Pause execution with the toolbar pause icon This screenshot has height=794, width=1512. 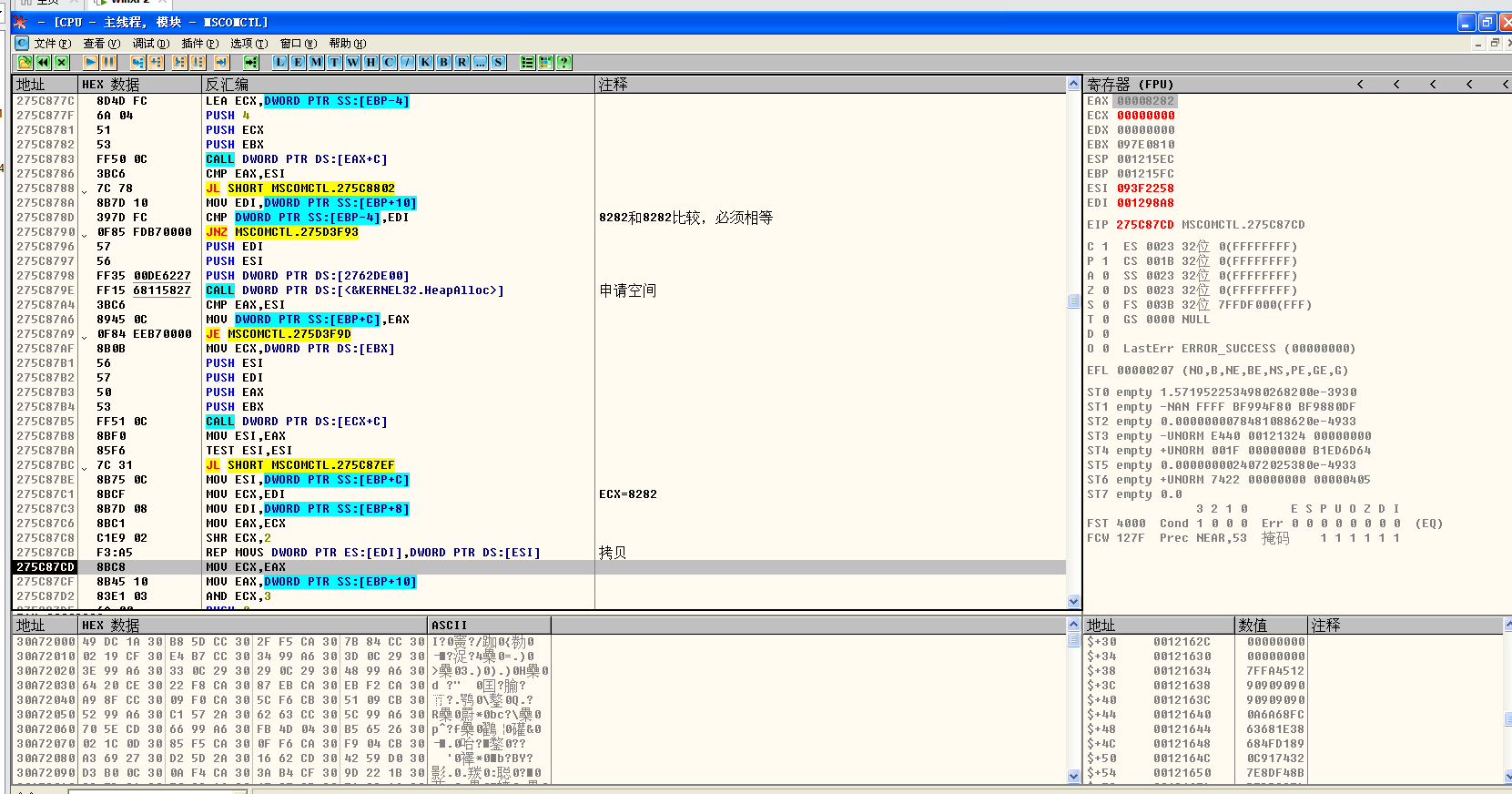pos(108,62)
